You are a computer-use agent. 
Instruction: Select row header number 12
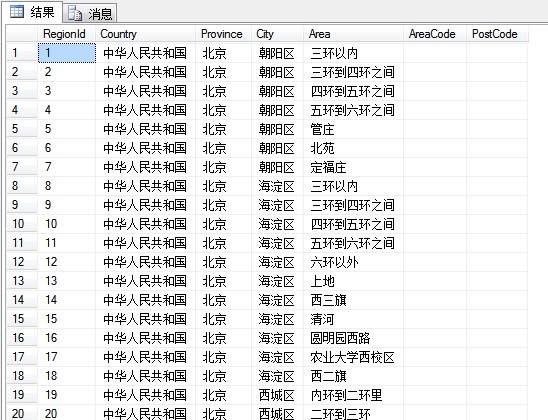[22, 262]
